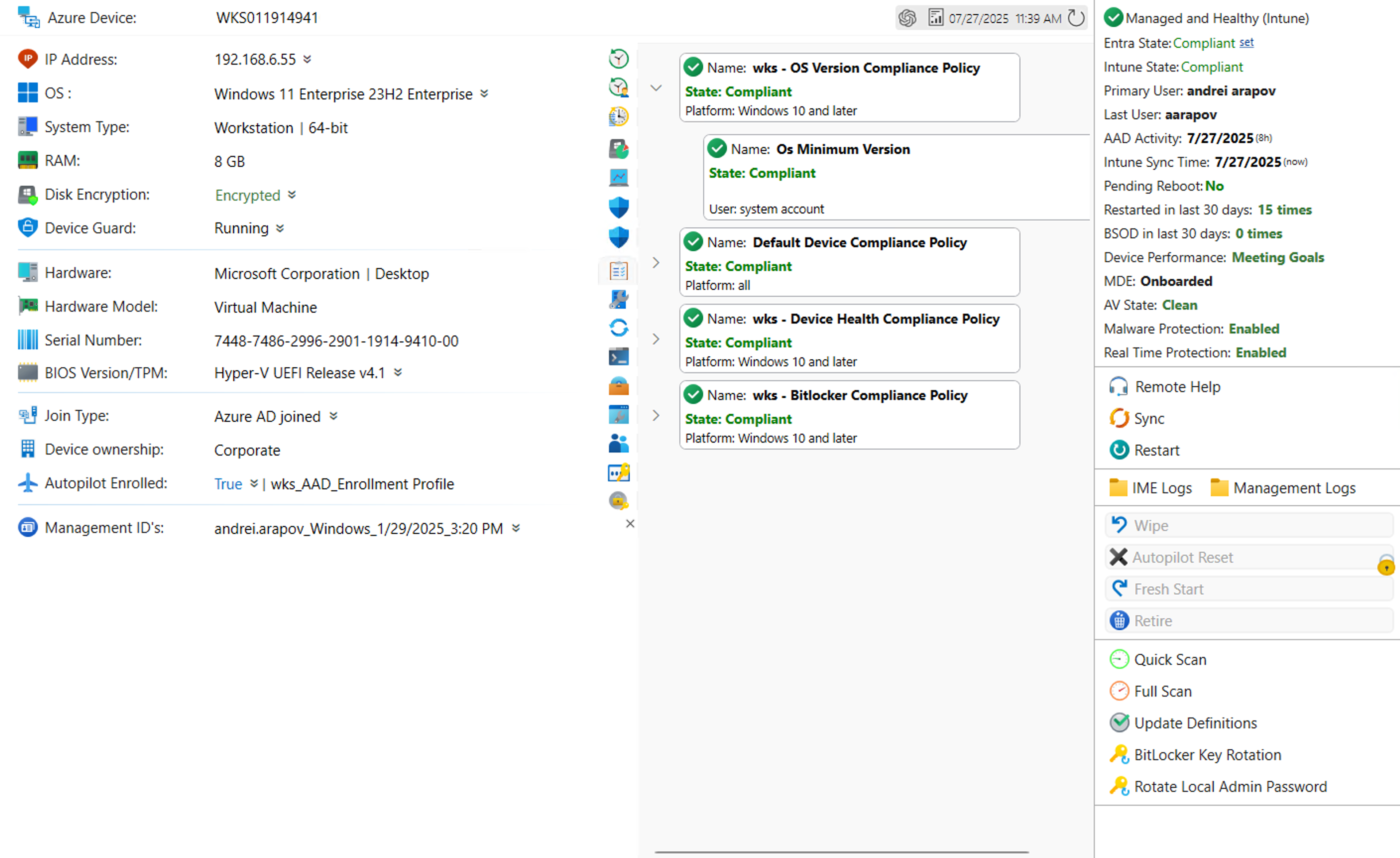The width and height of the screenshot is (1400, 858).
Task: Expand the Disk Encryption Encrypted chevron
Action: pyautogui.click(x=292, y=195)
